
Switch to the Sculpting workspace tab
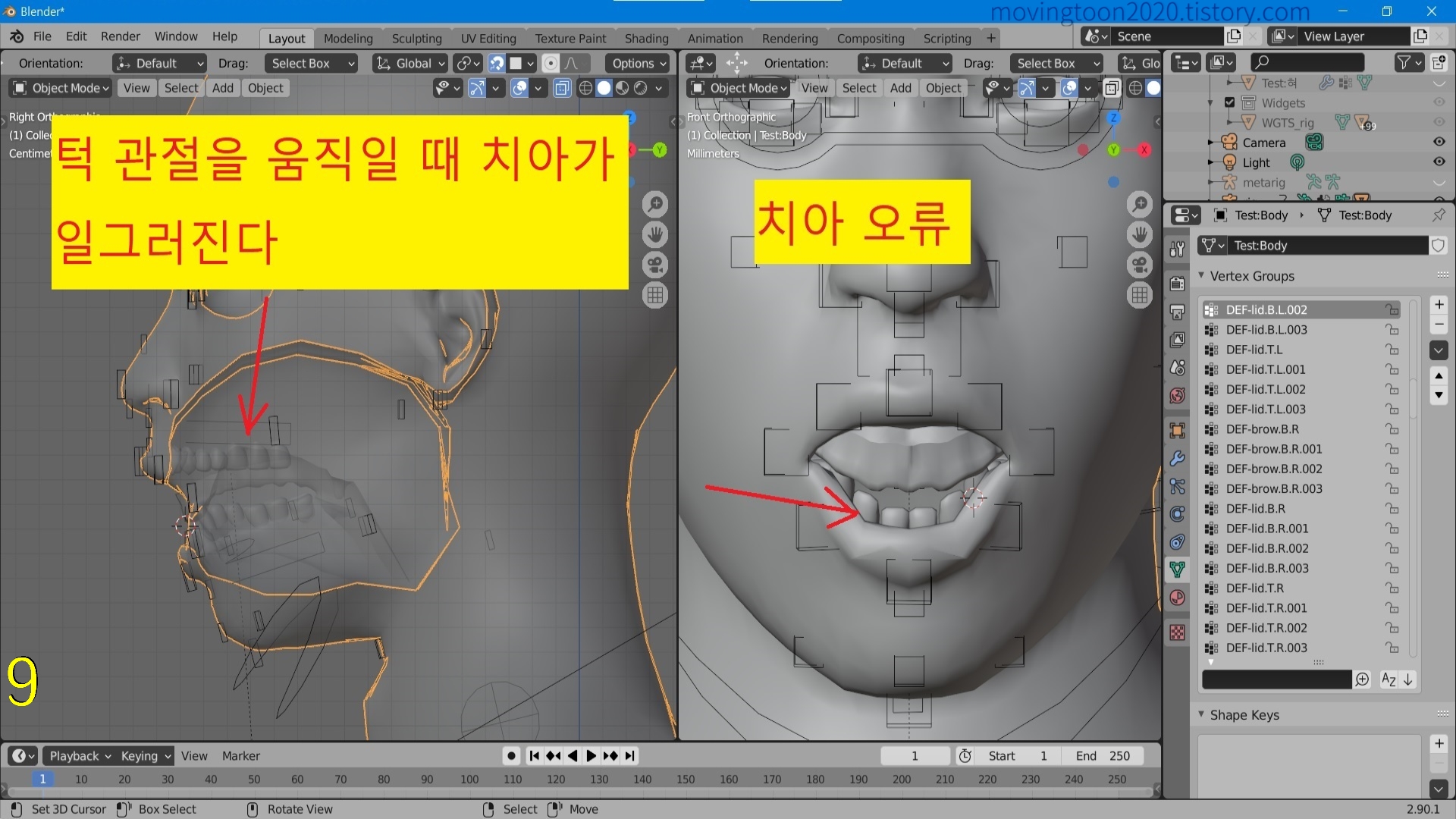coord(416,39)
